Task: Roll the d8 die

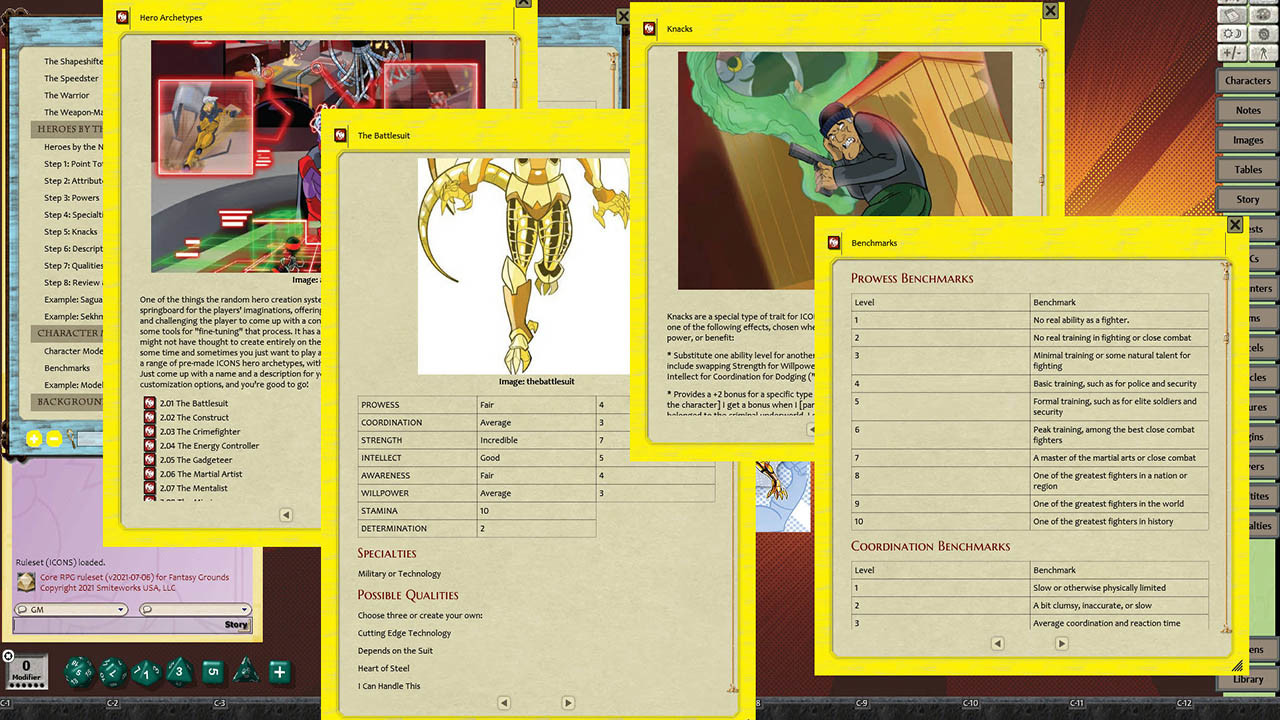Action: [x=178, y=670]
